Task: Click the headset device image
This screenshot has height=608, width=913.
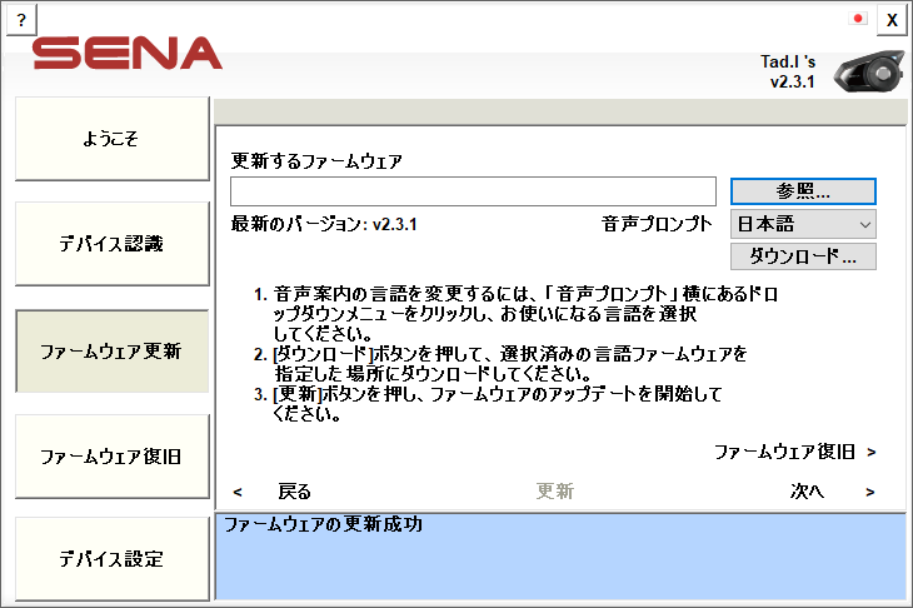Action: coord(868,72)
